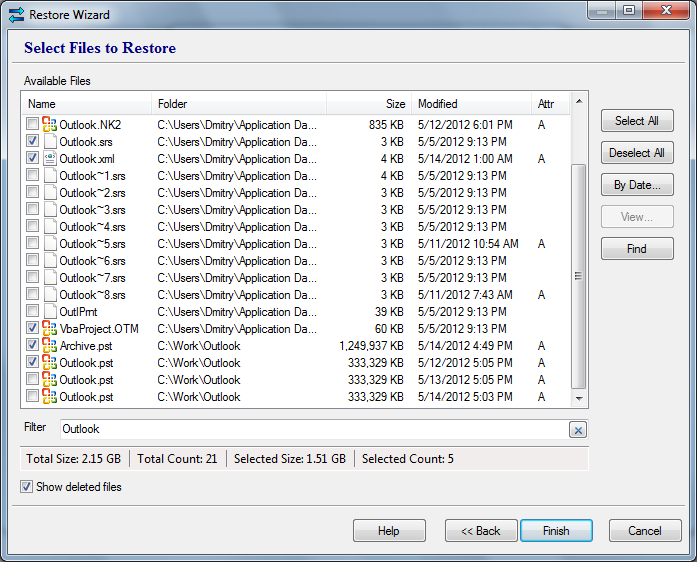Clear the filter with the X icon
The height and width of the screenshot is (562, 697).
coord(578,429)
